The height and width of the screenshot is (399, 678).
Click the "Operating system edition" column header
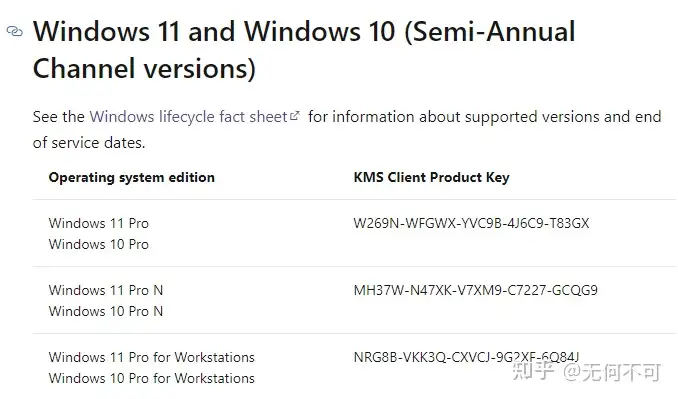click(131, 177)
